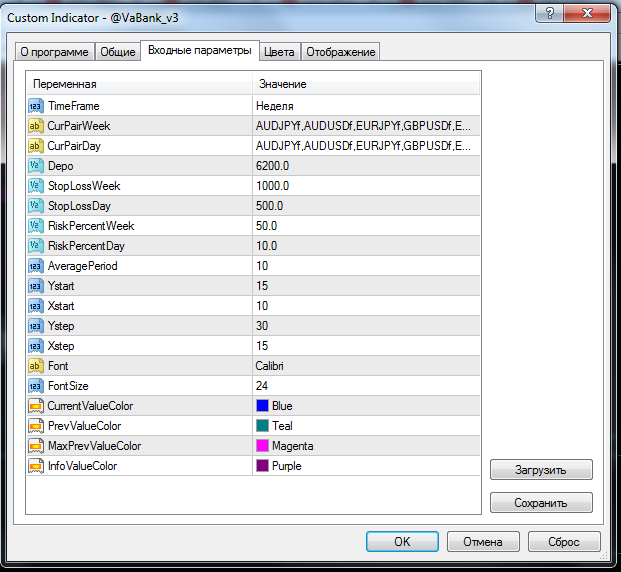
Task: Select the MaxPrevValueColor variable name
Action: [x=95, y=446]
